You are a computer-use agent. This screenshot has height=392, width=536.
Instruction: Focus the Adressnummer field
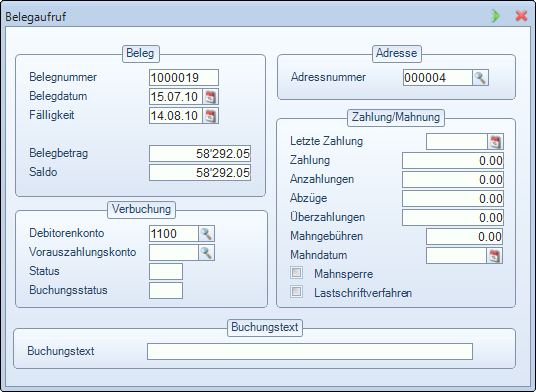tap(438, 78)
